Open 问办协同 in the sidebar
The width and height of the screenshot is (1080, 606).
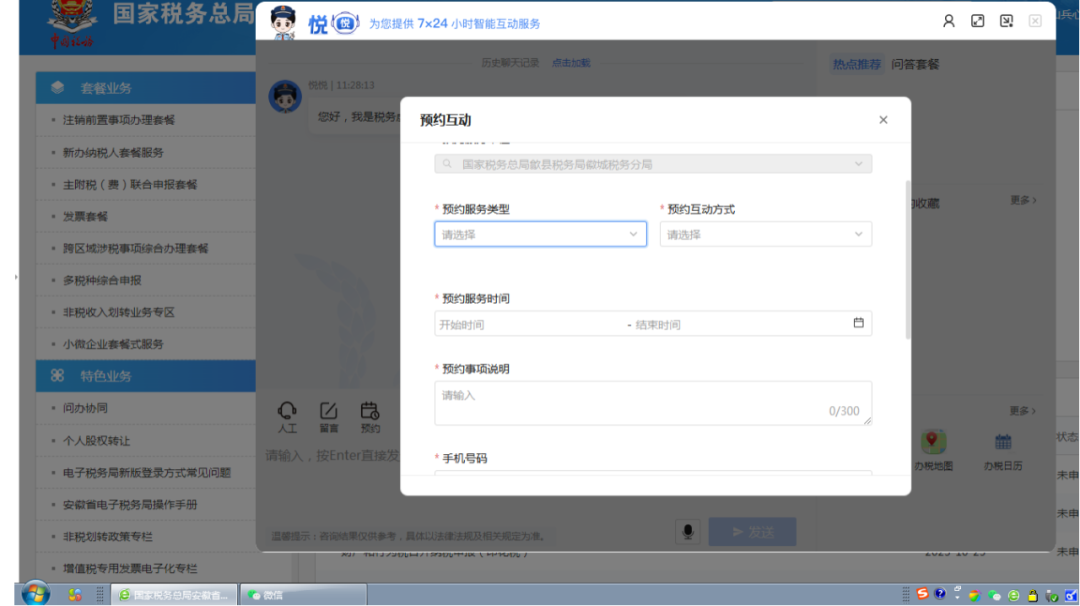[x=85, y=408]
